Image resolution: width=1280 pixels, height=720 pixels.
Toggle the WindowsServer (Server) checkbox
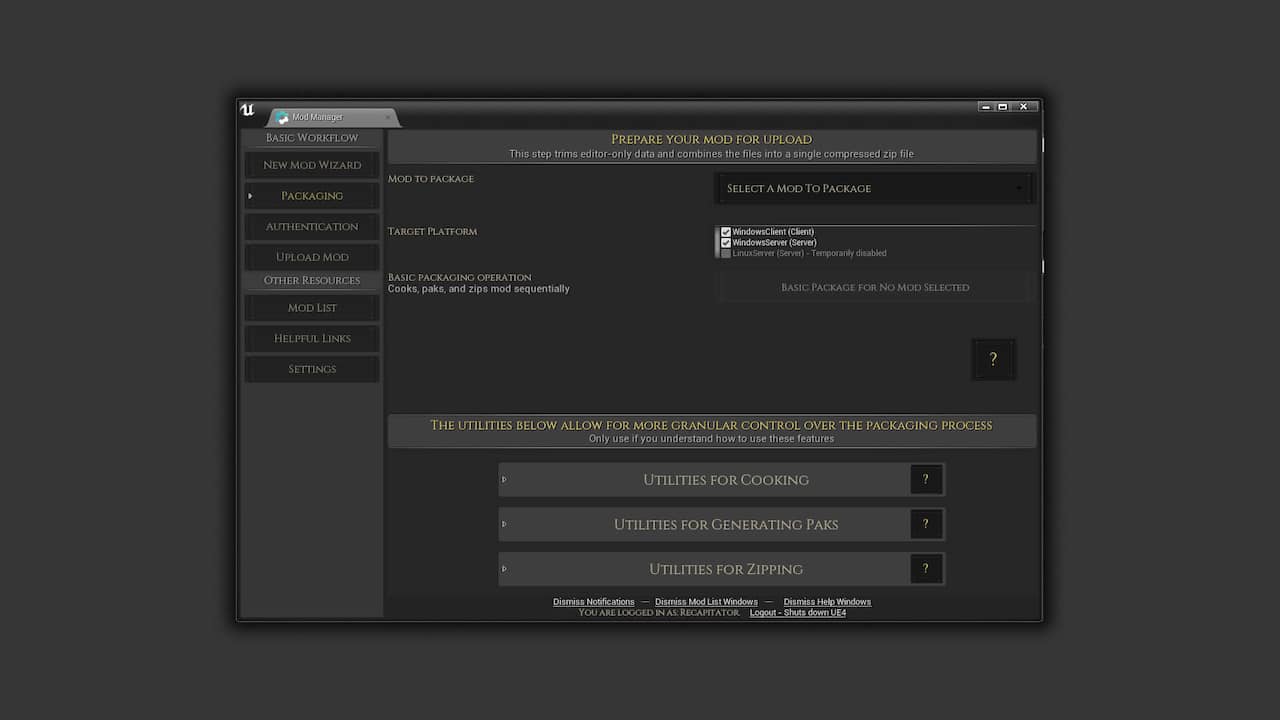[x=726, y=242]
